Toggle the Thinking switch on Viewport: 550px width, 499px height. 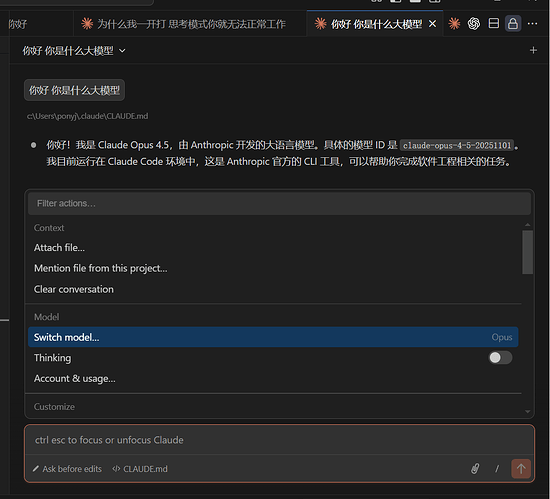[x=500, y=358]
